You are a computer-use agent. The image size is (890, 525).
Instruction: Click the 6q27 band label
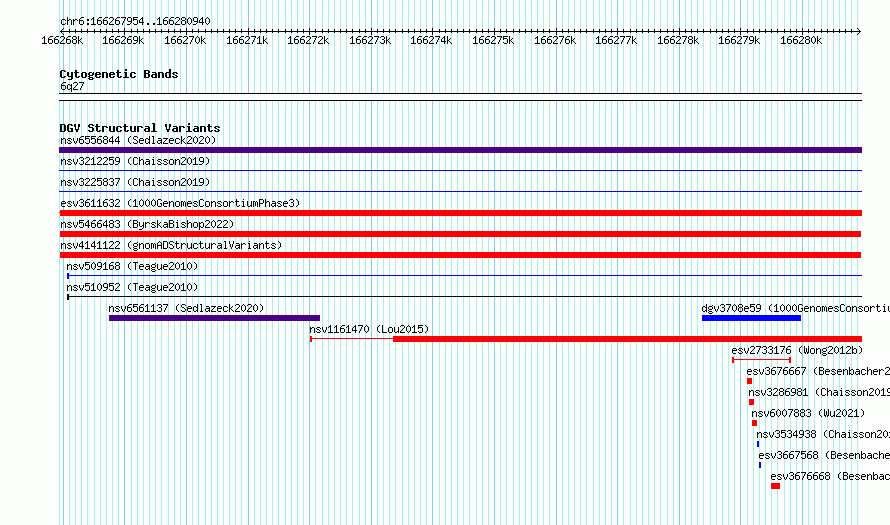pos(72,86)
